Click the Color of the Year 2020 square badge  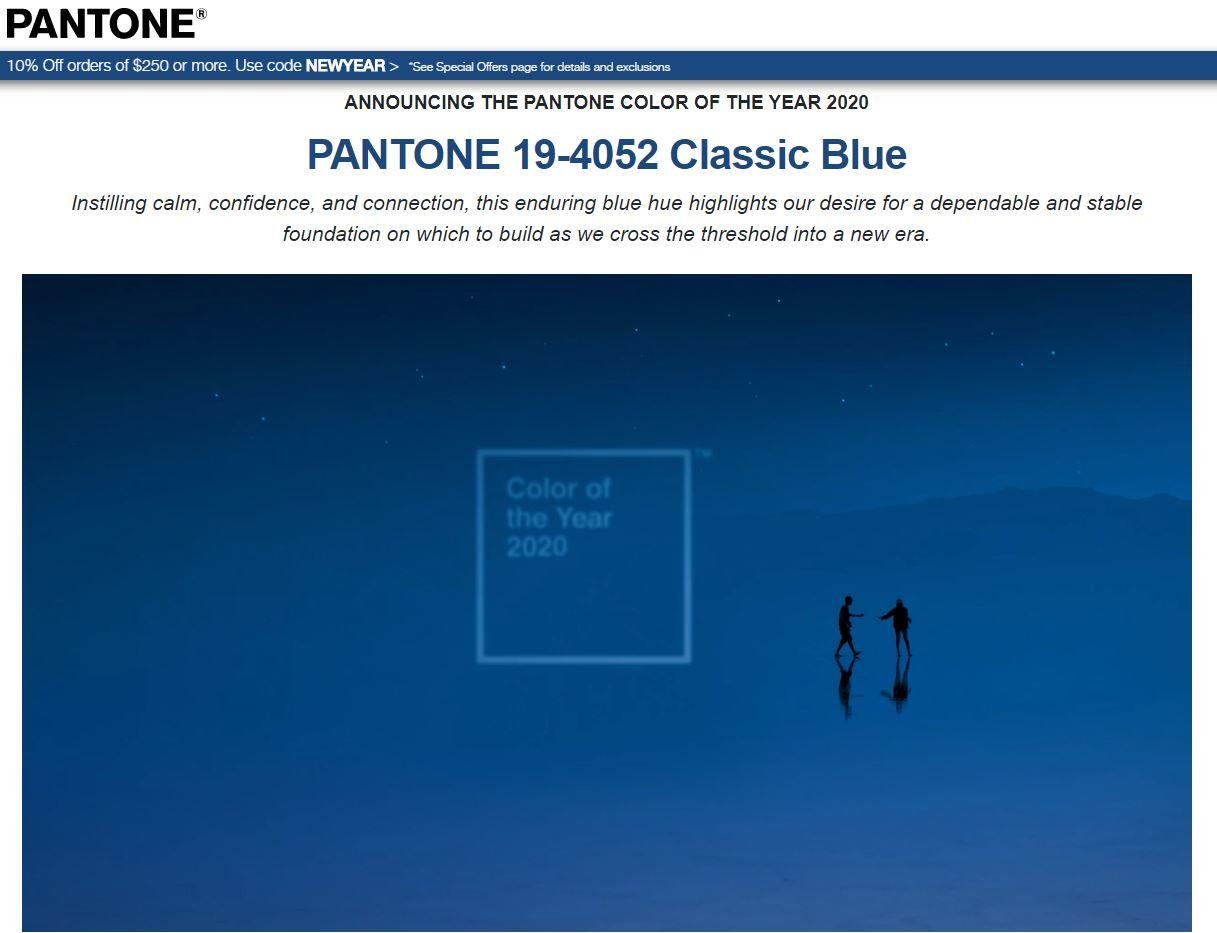[584, 556]
